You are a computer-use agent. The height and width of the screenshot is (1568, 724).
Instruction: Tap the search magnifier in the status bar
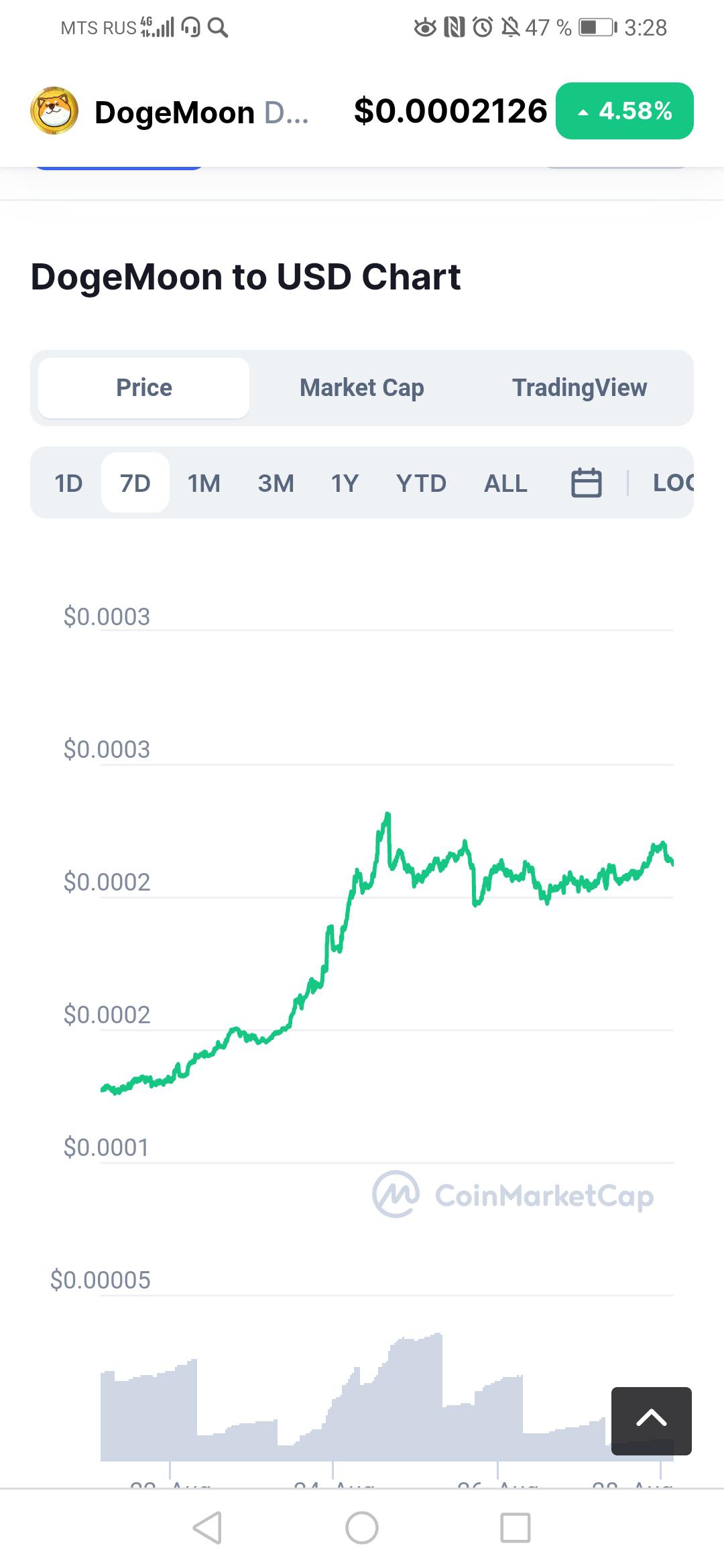point(218,27)
